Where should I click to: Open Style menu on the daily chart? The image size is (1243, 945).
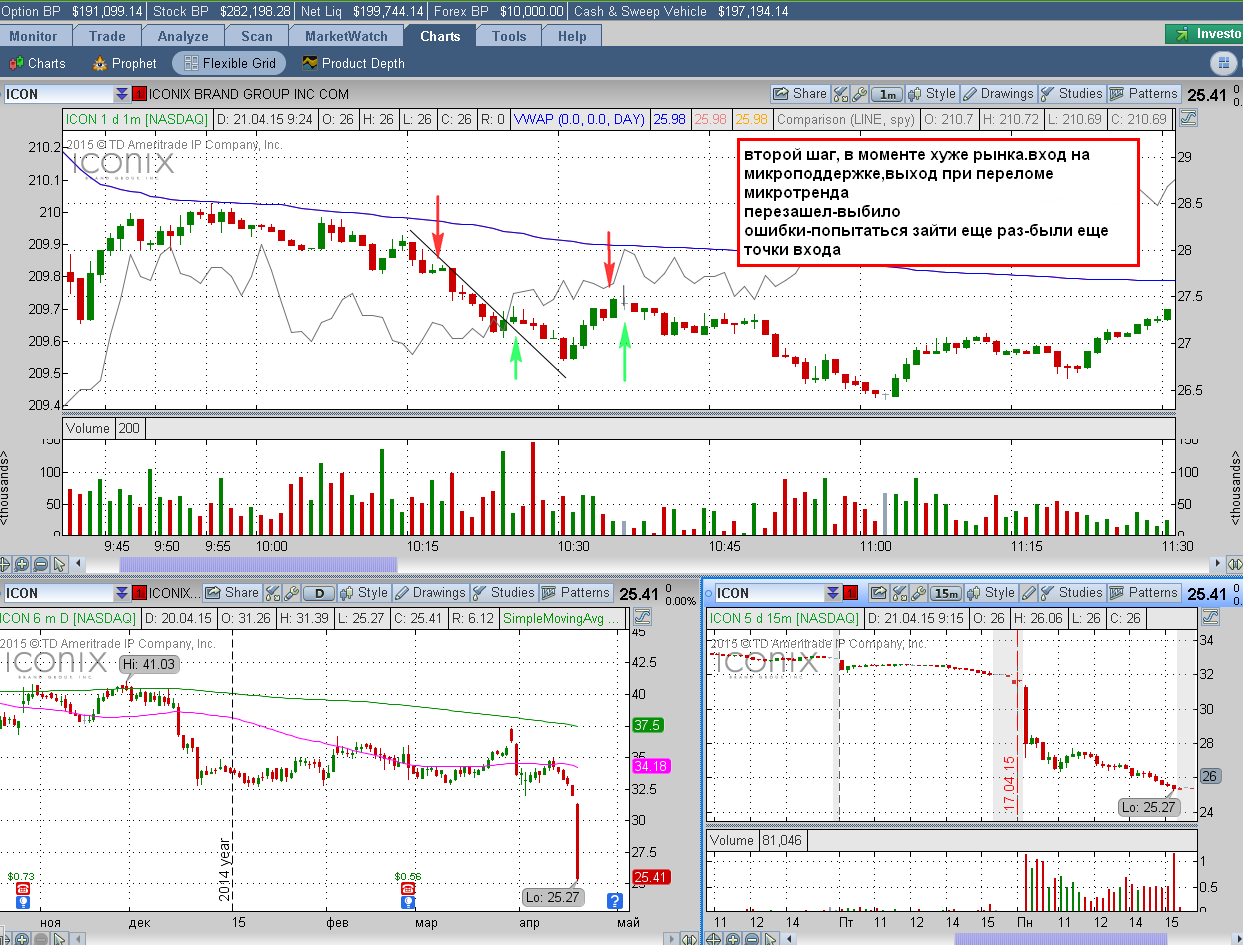coord(364,593)
